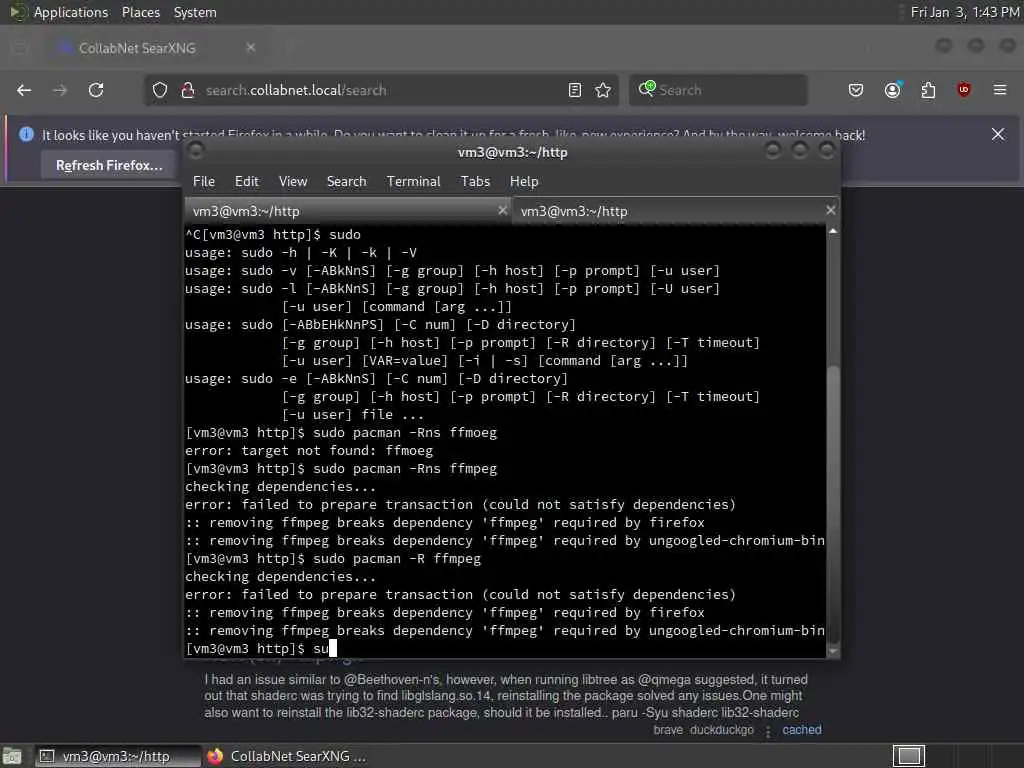Click the 'duckduckgo' engine label in result

click(x=722, y=729)
